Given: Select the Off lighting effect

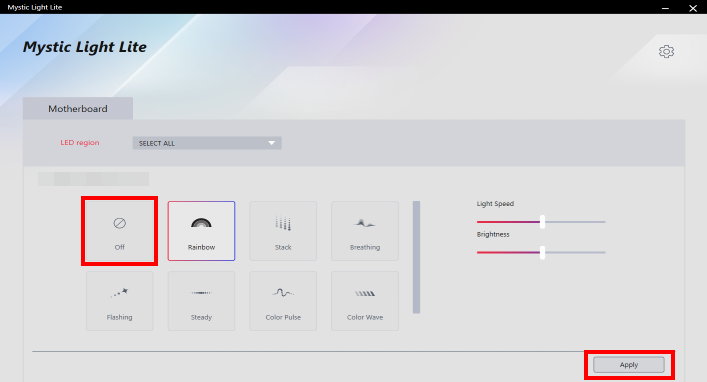Looking at the screenshot, I should pyautogui.click(x=119, y=231).
